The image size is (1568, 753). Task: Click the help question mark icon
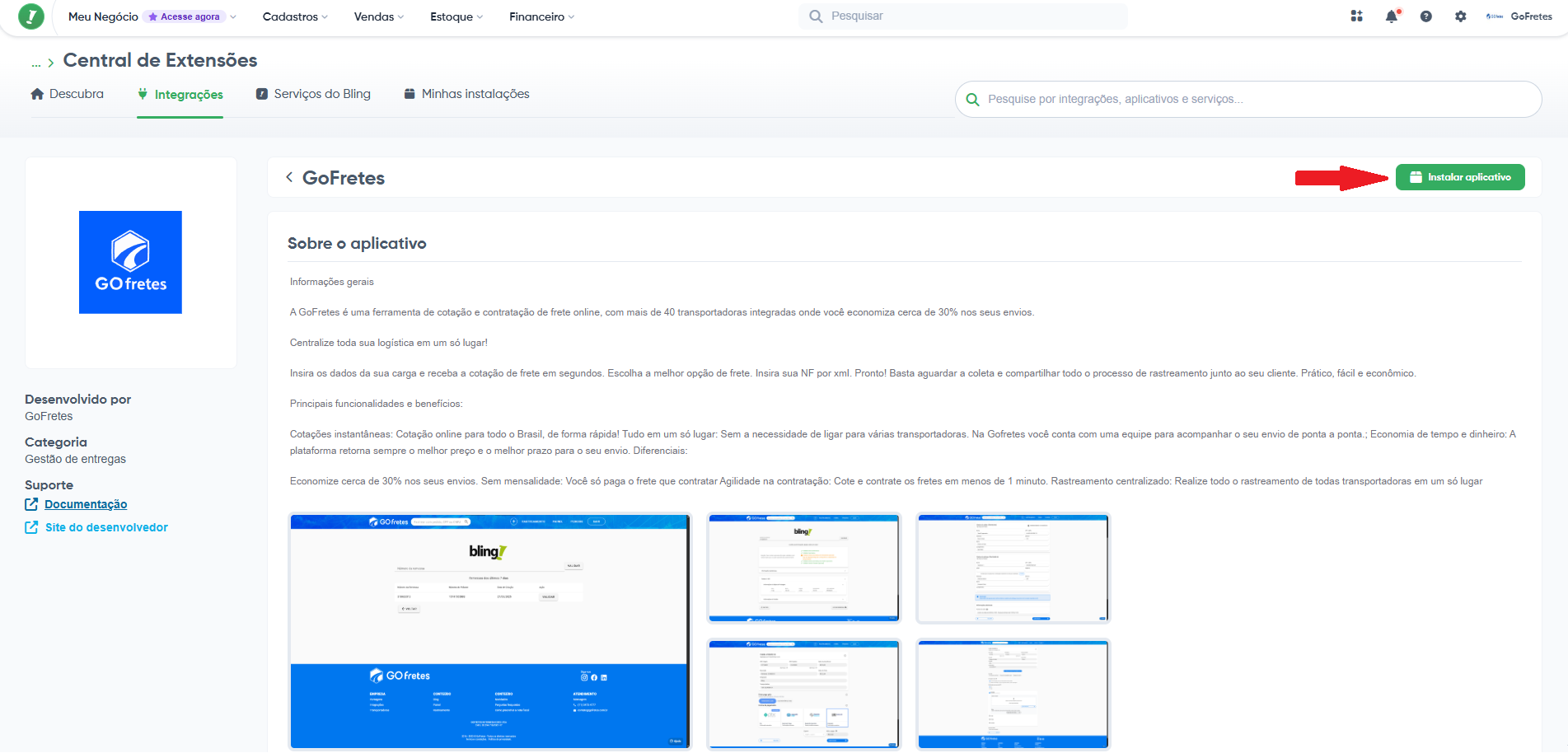pyautogui.click(x=1426, y=16)
